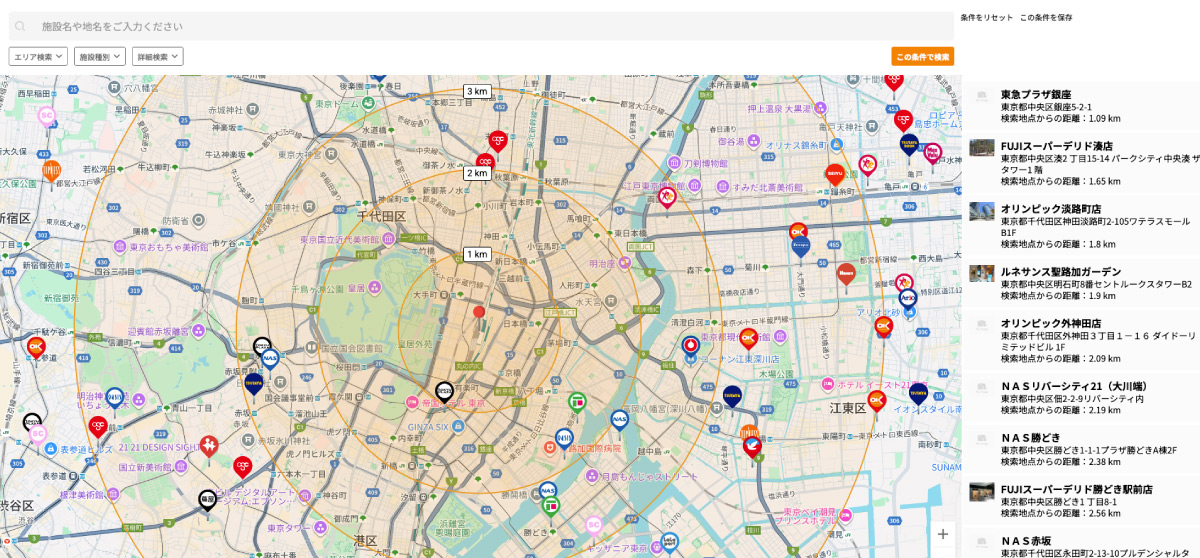The height and width of the screenshot is (558, 1200).
Task: Expand the 詳細検索 dropdown
Action: pos(158,57)
